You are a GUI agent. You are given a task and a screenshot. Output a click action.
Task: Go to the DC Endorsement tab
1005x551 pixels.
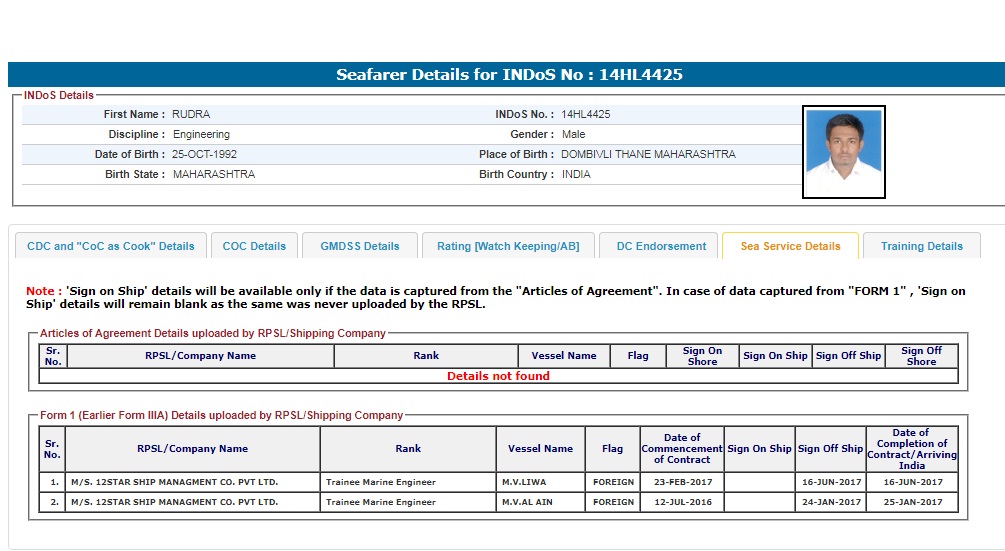661,246
